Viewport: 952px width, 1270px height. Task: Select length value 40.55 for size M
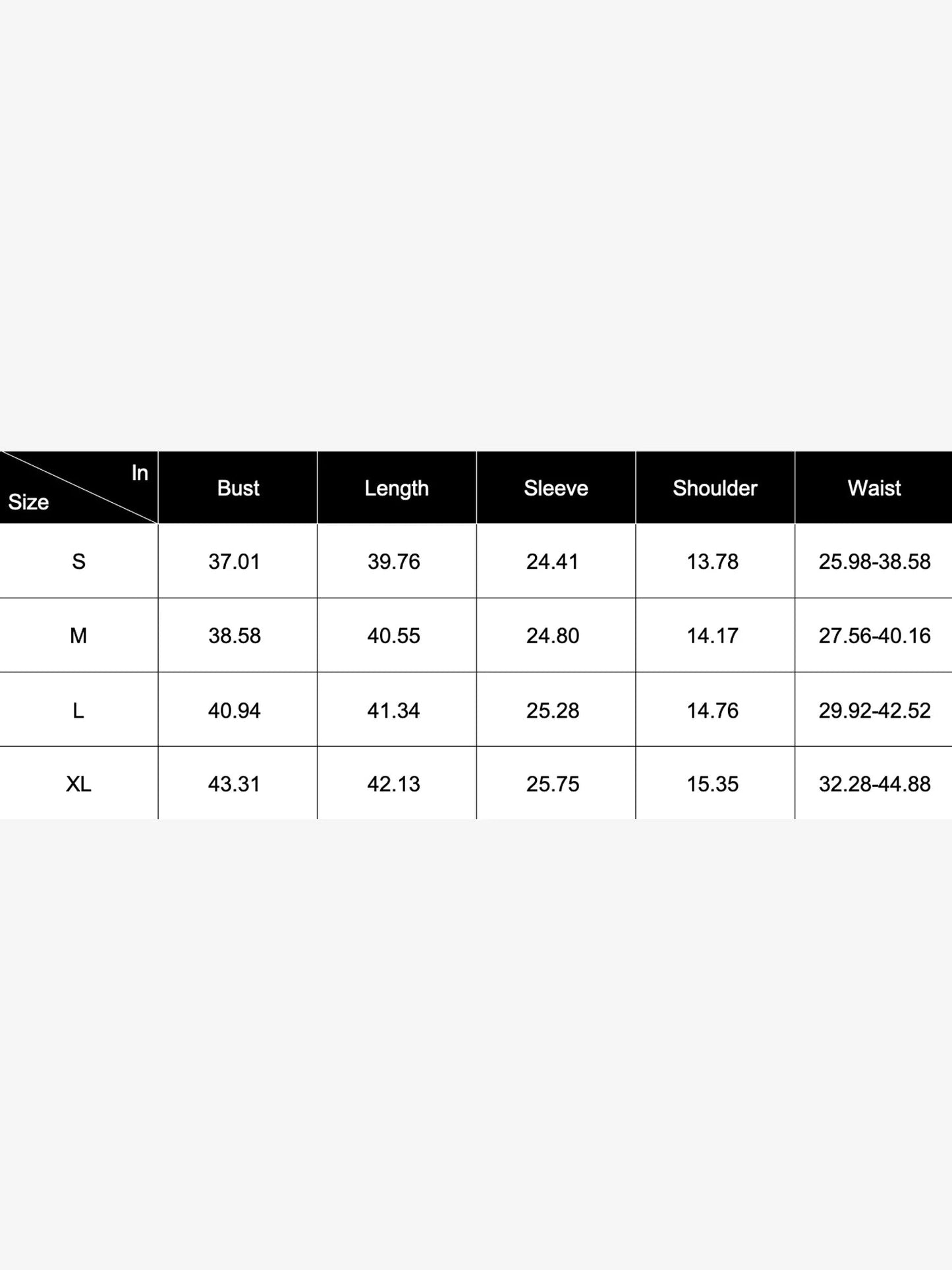[394, 636]
